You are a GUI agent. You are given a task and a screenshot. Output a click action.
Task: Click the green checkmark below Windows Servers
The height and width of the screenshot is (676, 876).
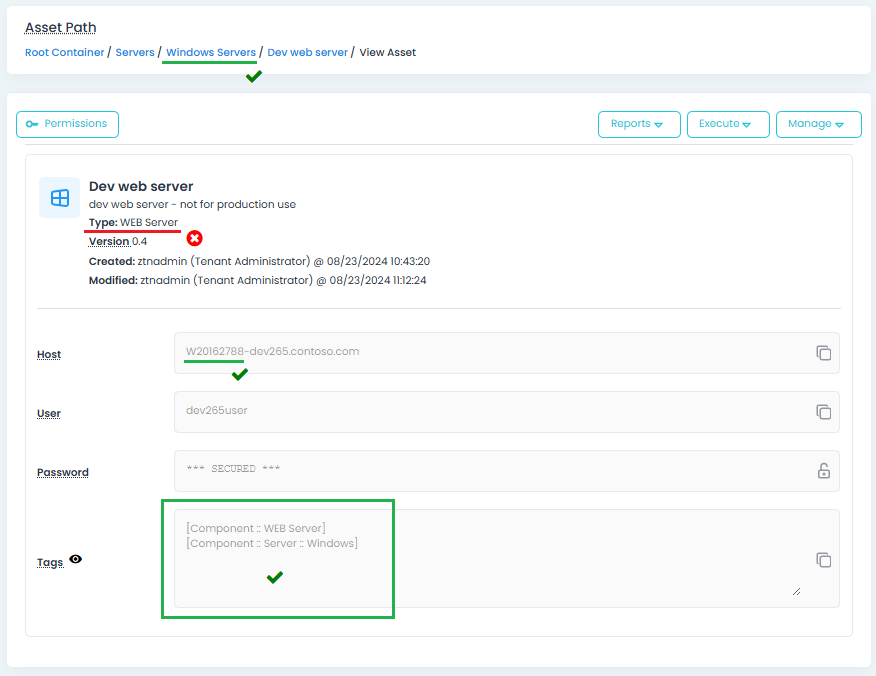coord(253,76)
